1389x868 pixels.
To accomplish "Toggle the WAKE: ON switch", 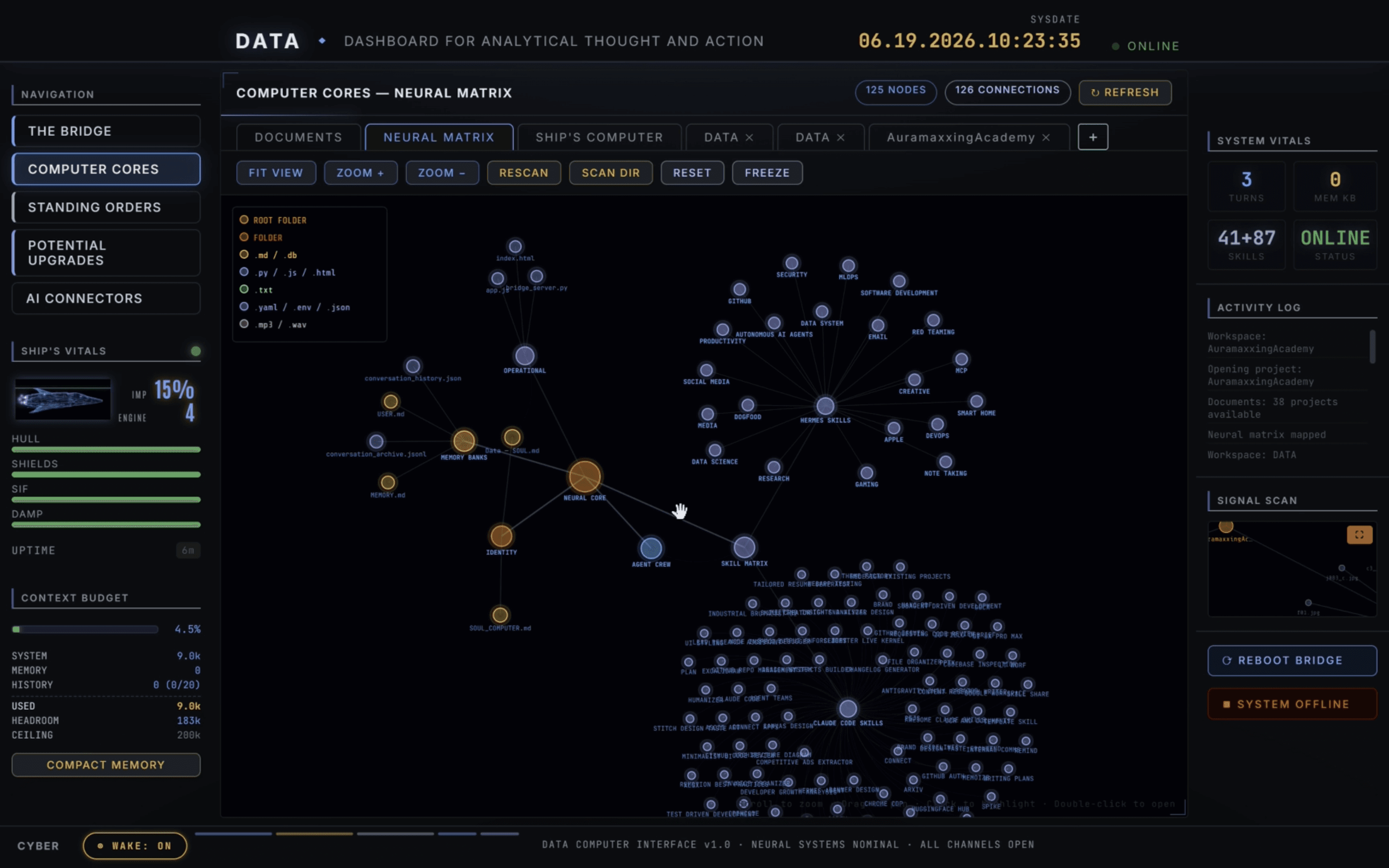I will tap(135, 846).
